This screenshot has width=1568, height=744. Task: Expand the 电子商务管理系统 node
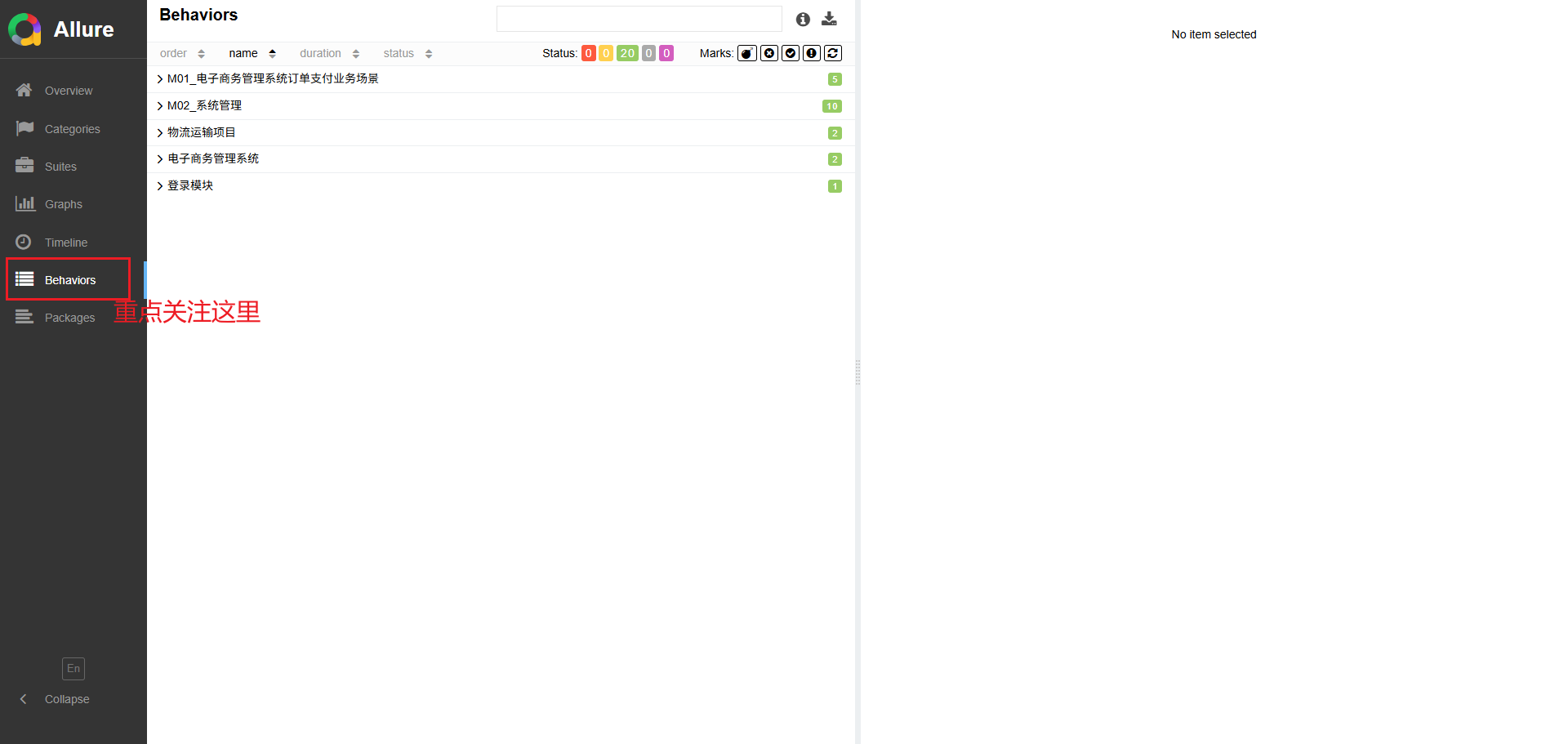pyautogui.click(x=160, y=159)
